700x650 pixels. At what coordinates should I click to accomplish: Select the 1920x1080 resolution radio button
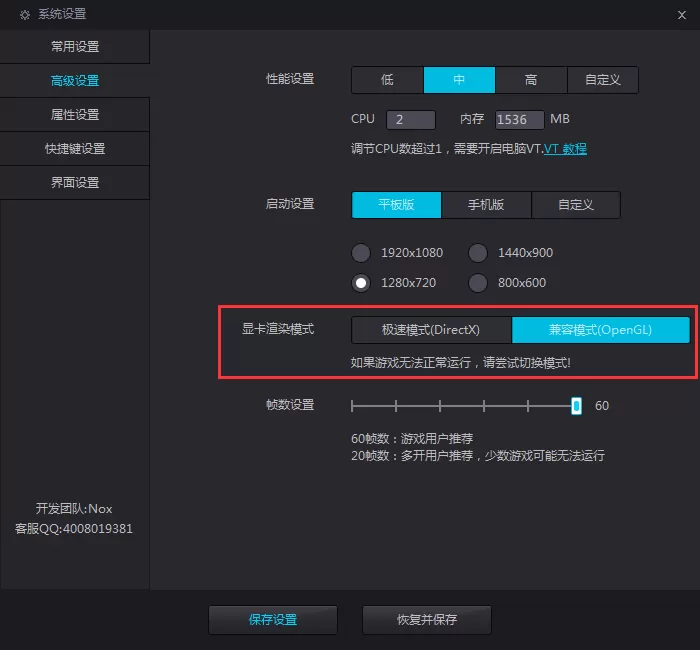[x=361, y=253]
